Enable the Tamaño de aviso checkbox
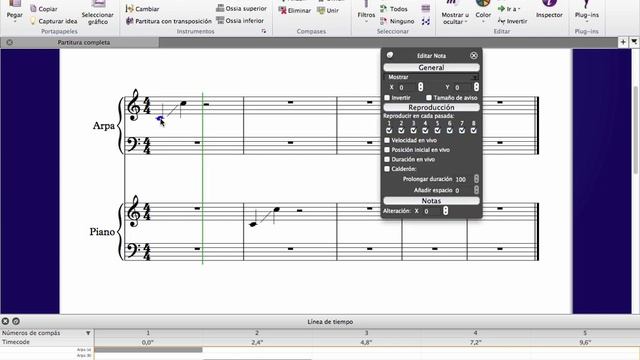Screen dimensions: 640x360 [429, 98]
